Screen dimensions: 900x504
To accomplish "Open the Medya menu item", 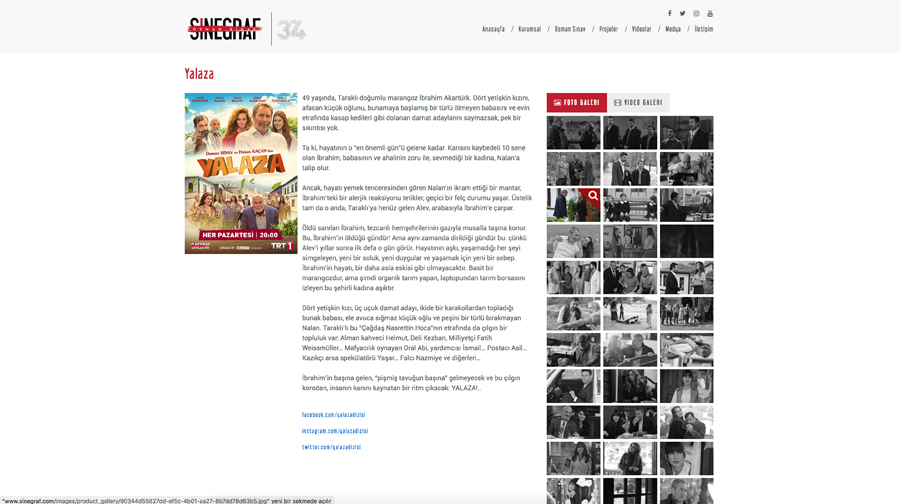I will point(673,30).
